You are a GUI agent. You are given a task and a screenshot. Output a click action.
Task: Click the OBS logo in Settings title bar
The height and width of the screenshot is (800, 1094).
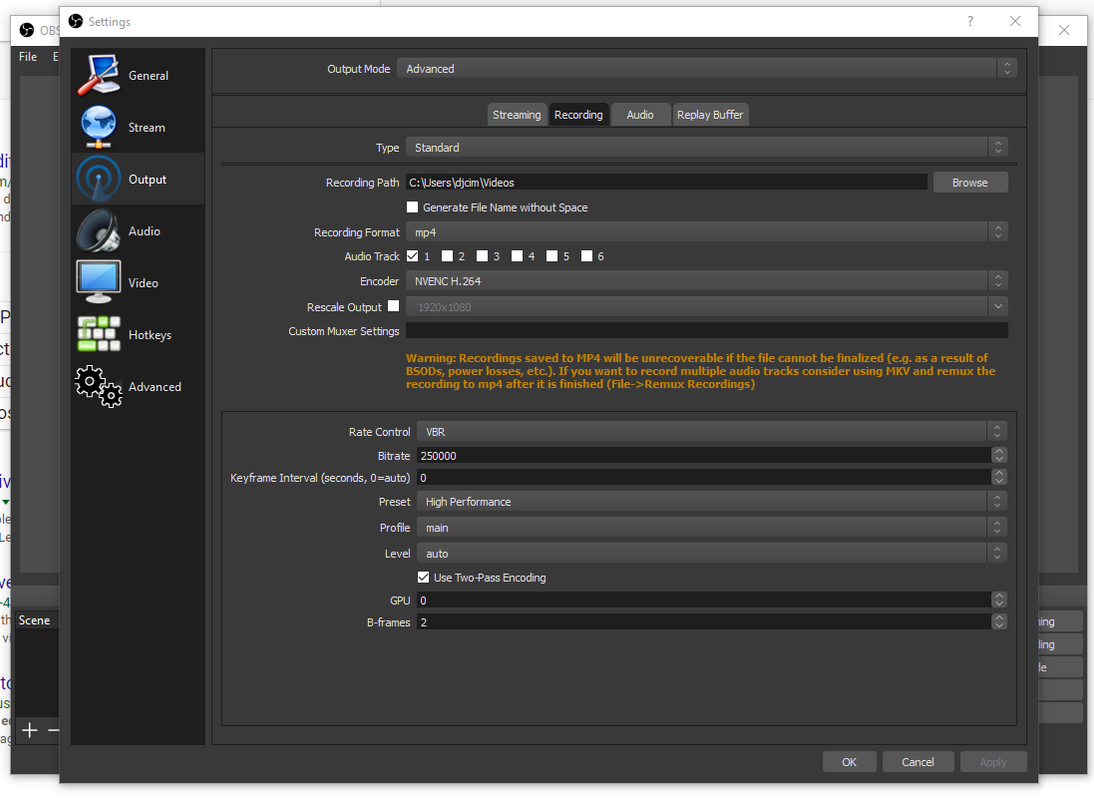[75, 22]
